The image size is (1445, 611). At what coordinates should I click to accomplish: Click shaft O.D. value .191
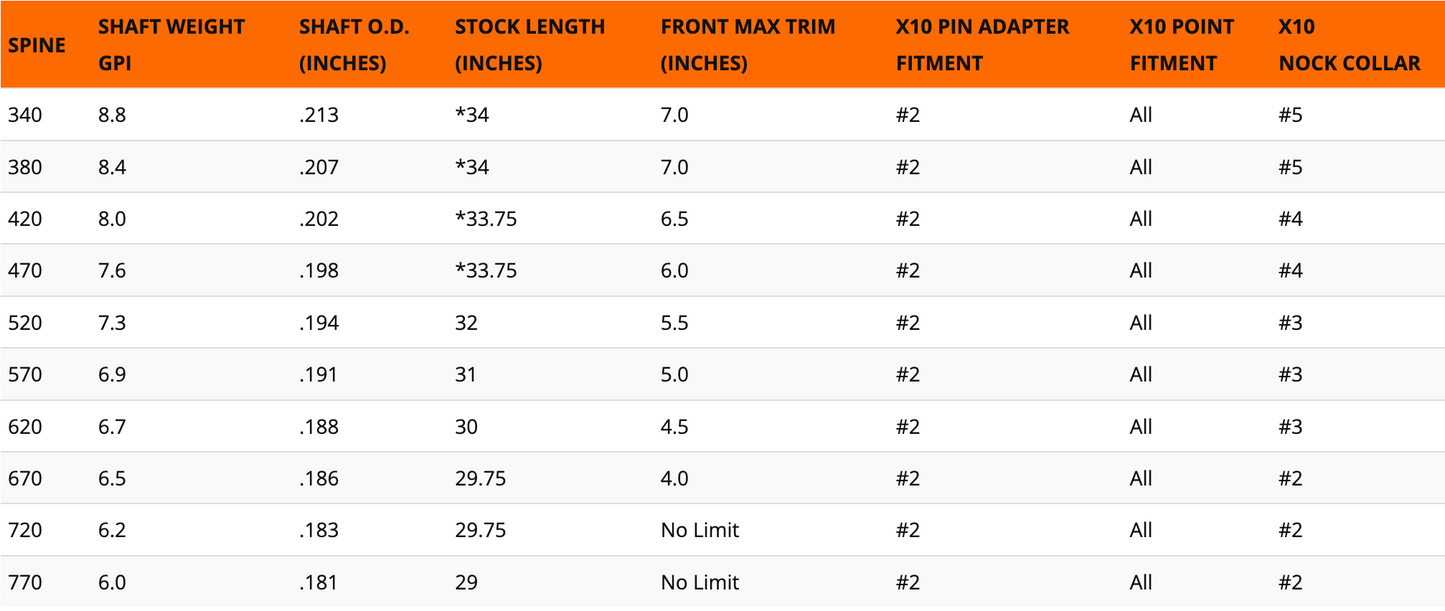click(319, 375)
